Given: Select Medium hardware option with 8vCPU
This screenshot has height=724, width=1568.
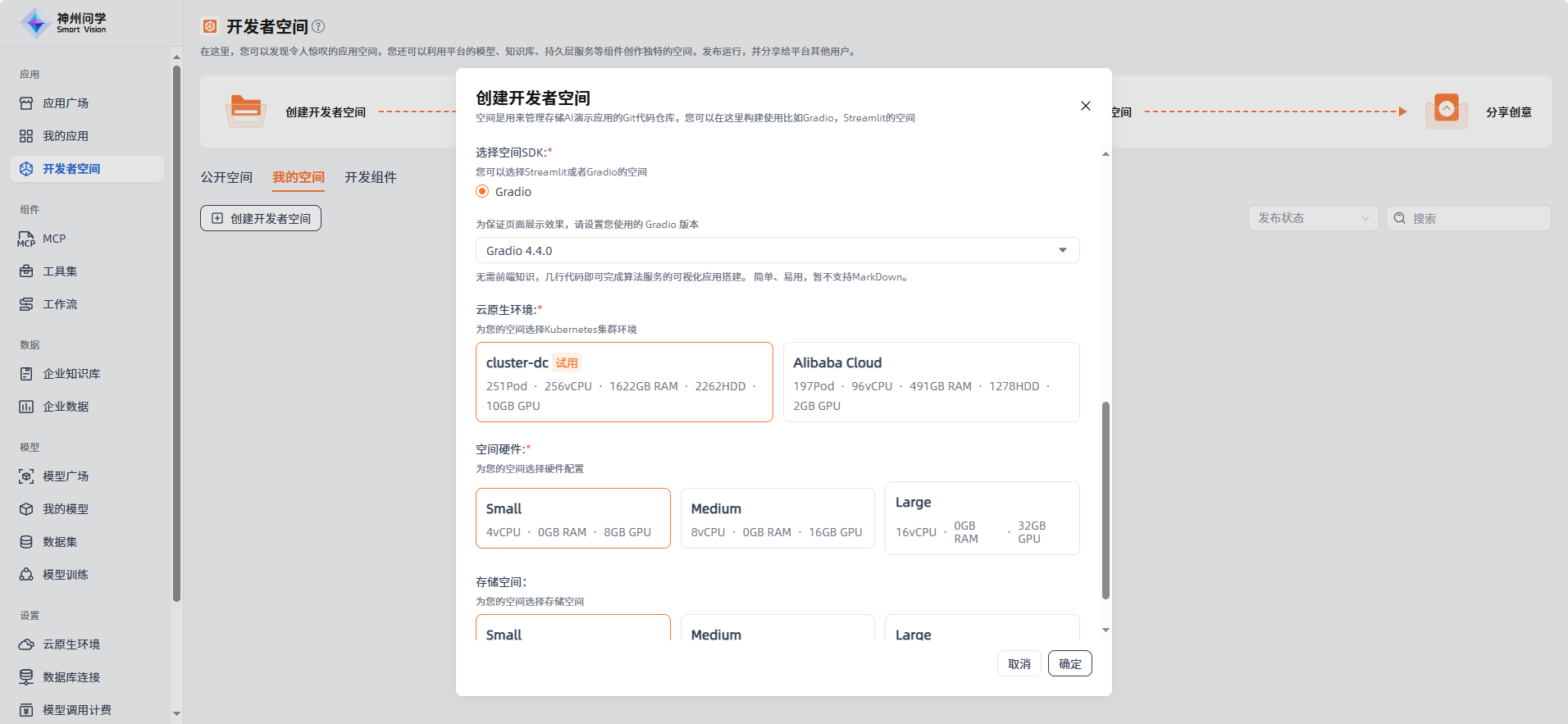Looking at the screenshot, I should tap(777, 518).
